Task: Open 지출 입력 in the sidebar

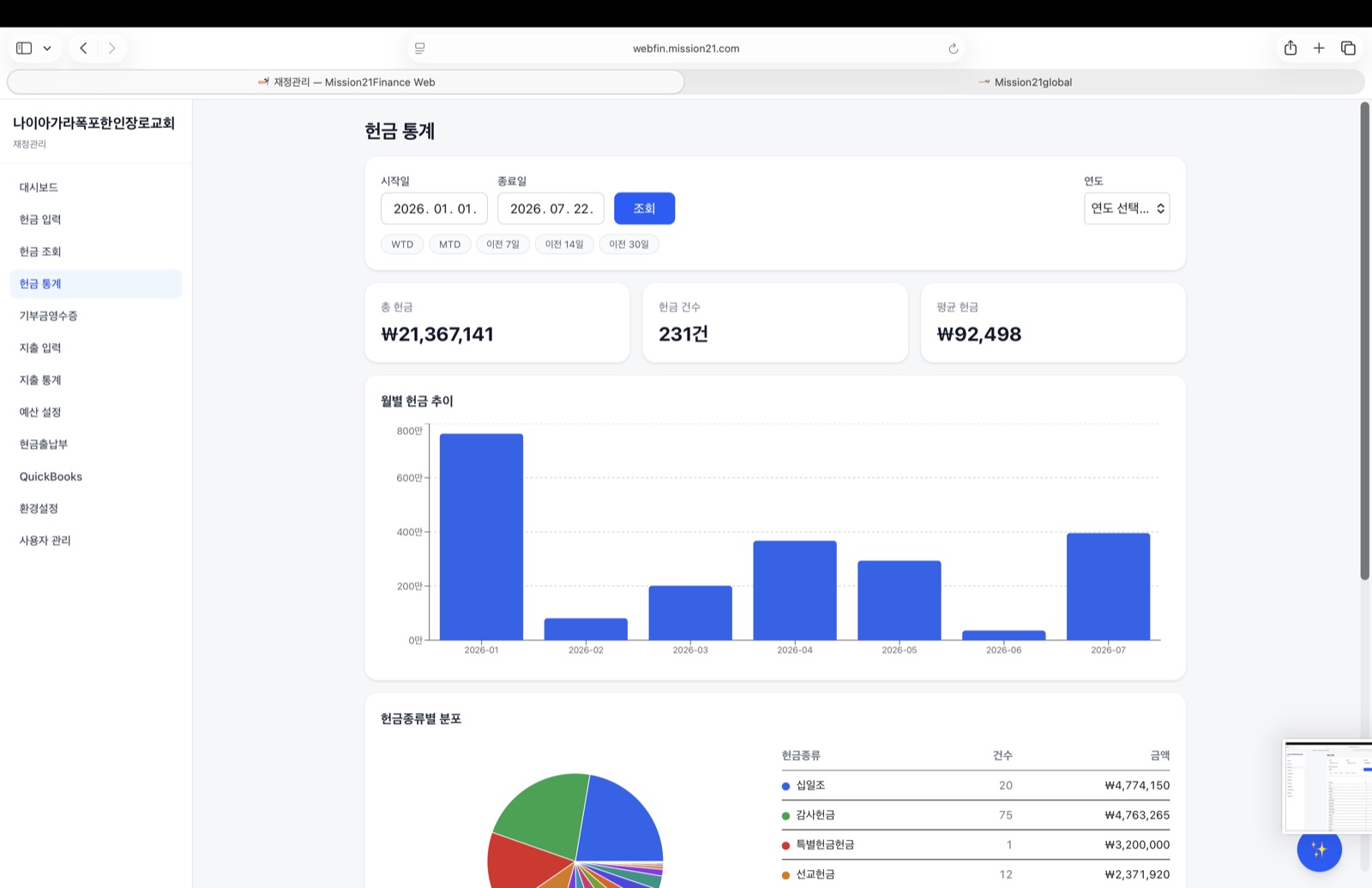Action: click(96, 347)
